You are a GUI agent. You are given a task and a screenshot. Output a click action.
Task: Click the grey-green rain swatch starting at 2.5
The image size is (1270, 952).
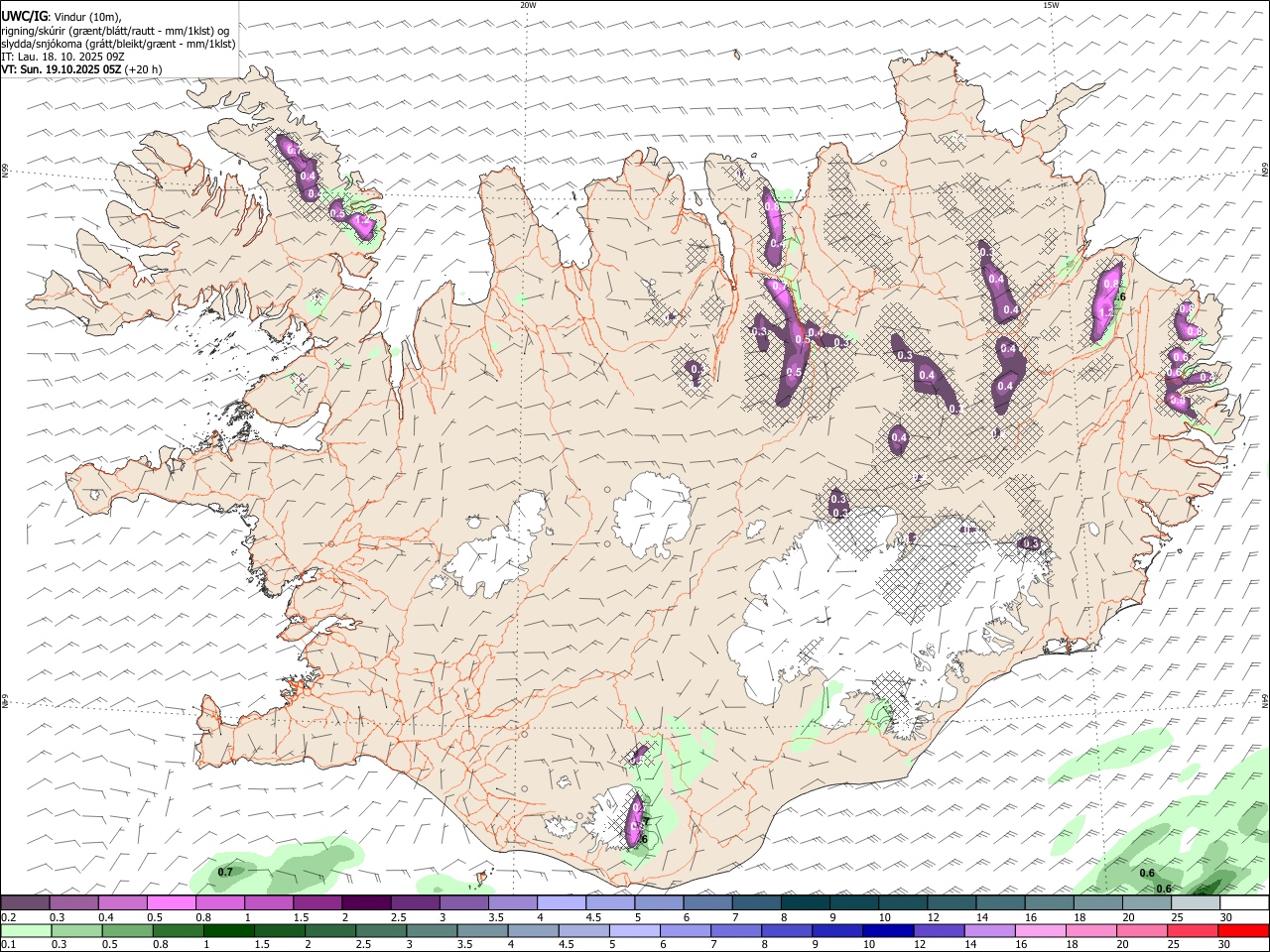381,930
